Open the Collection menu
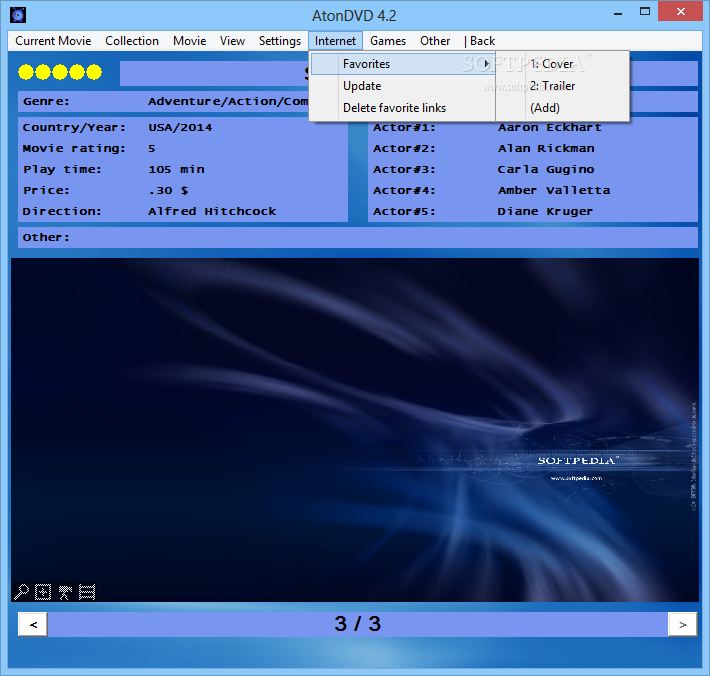The width and height of the screenshot is (710, 676). pyautogui.click(x=132, y=41)
